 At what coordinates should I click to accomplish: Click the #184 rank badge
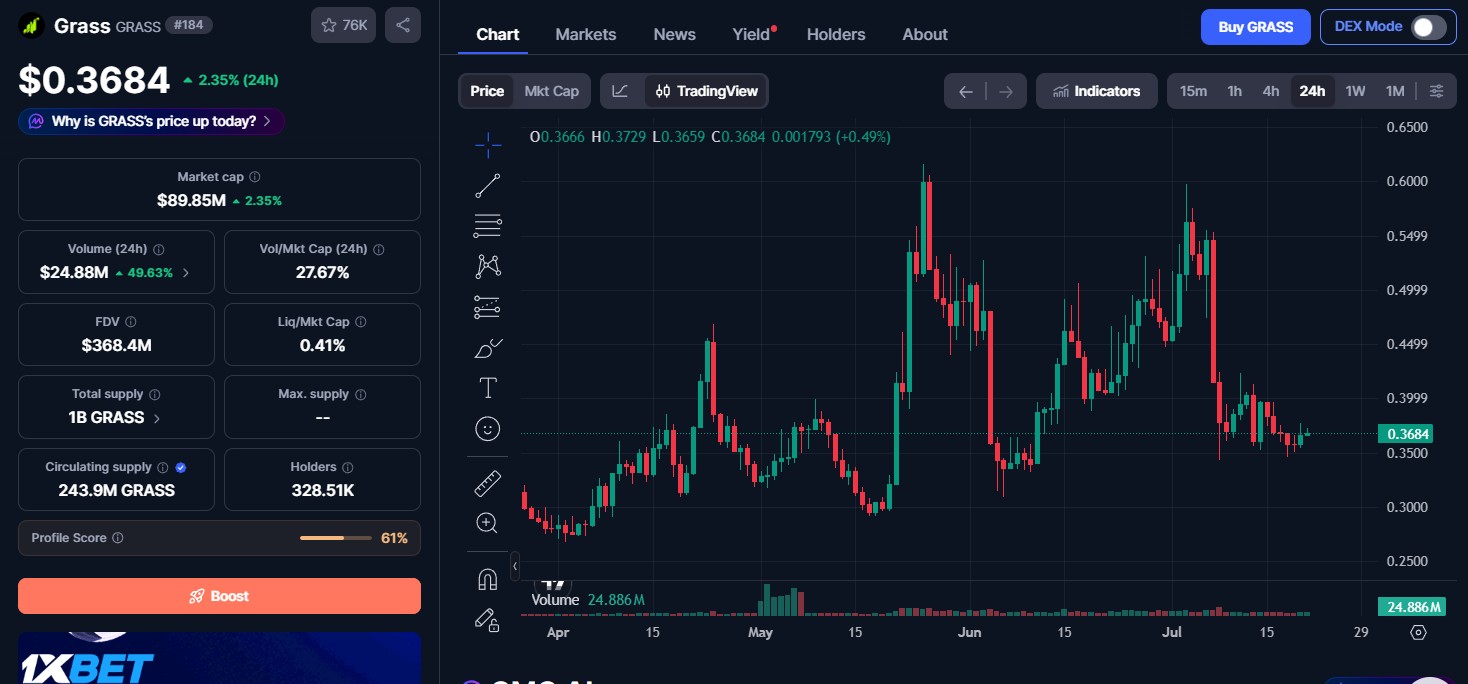point(189,25)
